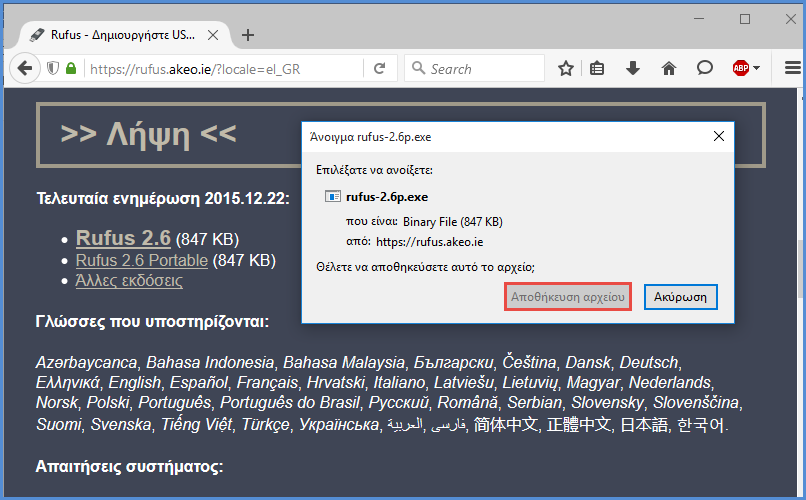This screenshot has width=806, height=500.
Task: Go to the home page icon
Action: point(669,68)
